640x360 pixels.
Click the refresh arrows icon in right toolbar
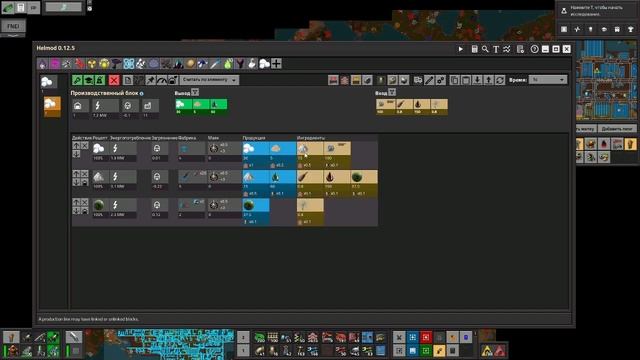[500, 80]
